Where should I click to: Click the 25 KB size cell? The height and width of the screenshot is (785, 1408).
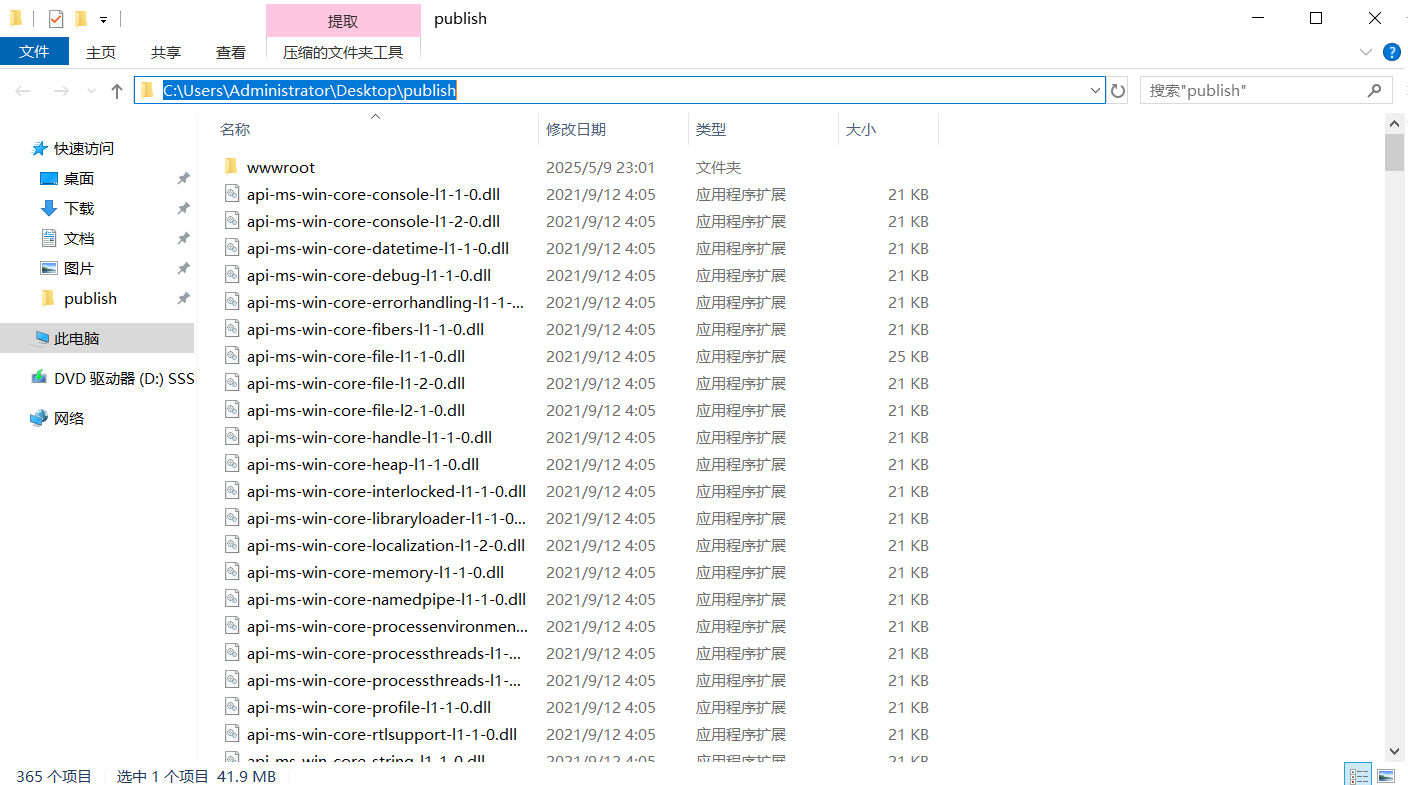click(908, 356)
